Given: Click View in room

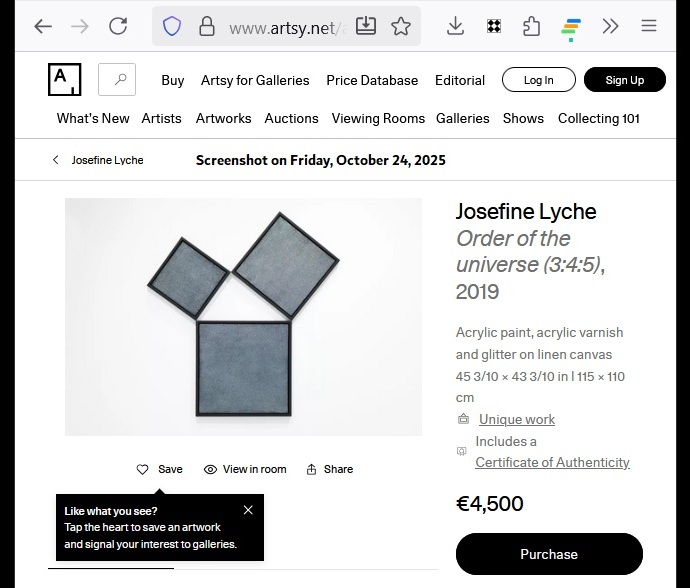Looking at the screenshot, I should pos(245,469).
